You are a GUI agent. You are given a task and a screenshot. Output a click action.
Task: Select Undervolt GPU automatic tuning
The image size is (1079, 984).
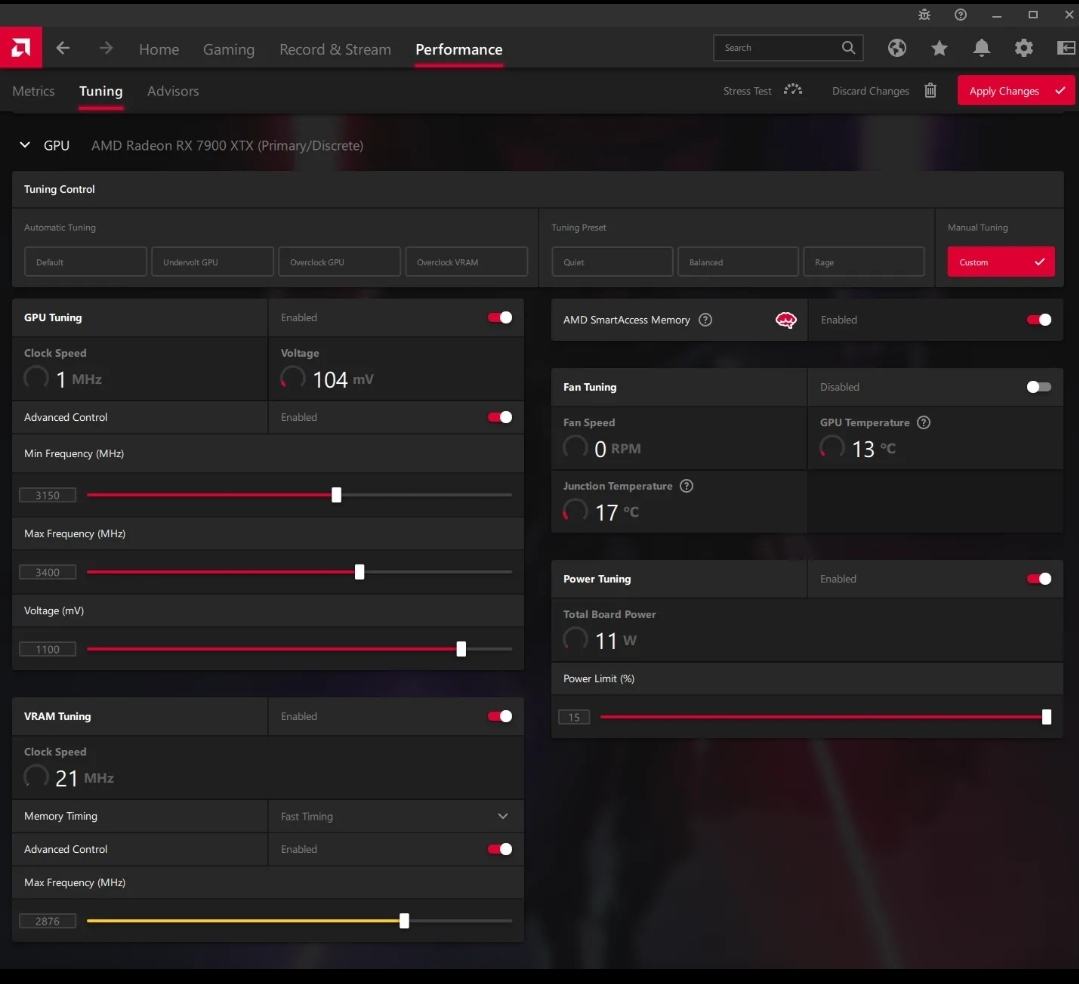(x=213, y=262)
